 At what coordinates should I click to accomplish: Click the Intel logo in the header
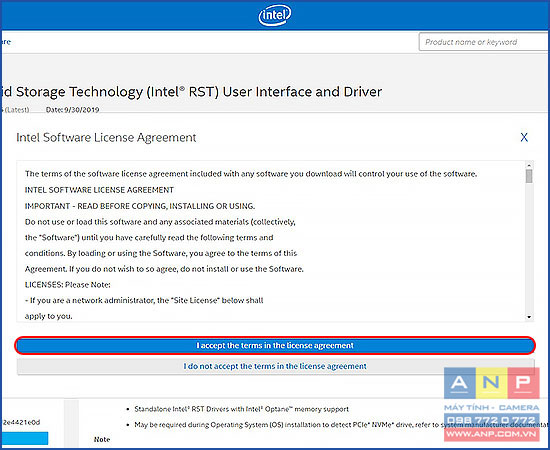click(x=275, y=15)
